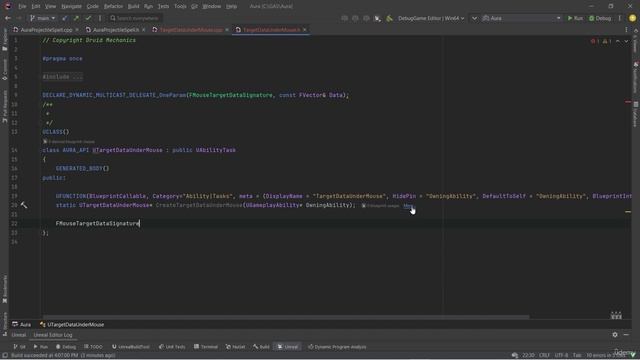Open the Debug tool window
The image size is (640, 360).
[x=66, y=347]
